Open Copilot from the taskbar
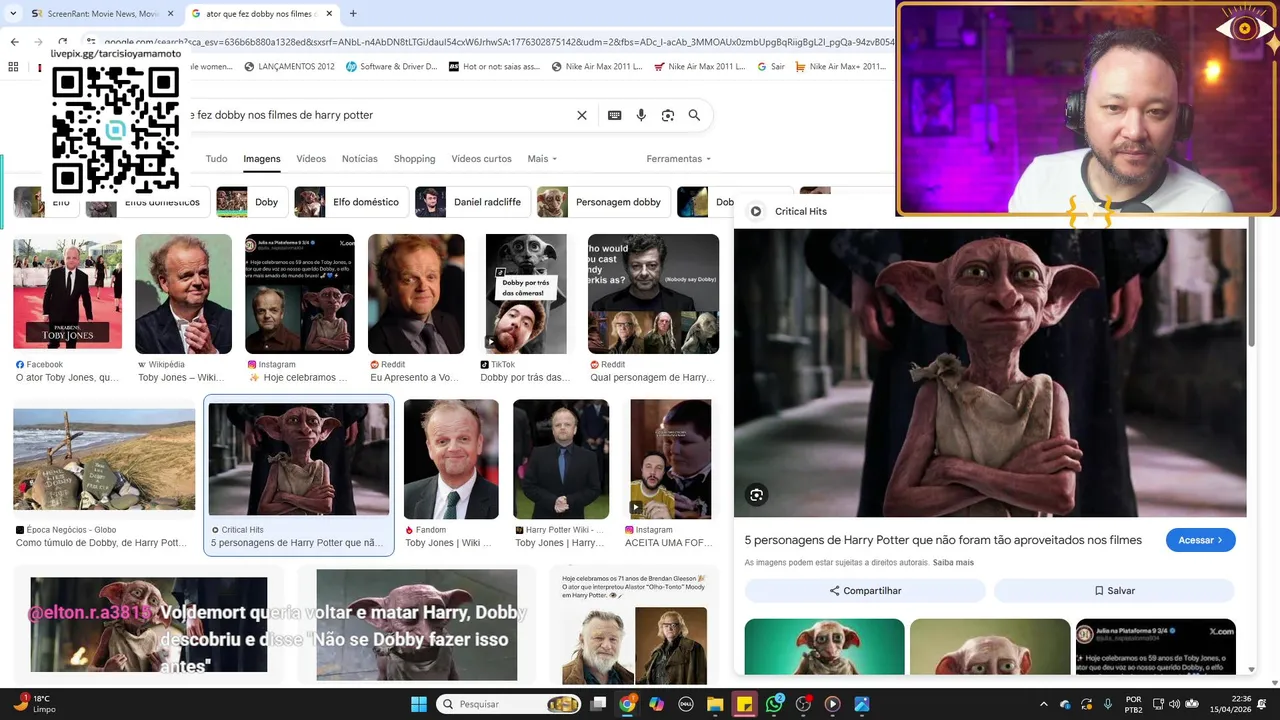 coord(656,704)
